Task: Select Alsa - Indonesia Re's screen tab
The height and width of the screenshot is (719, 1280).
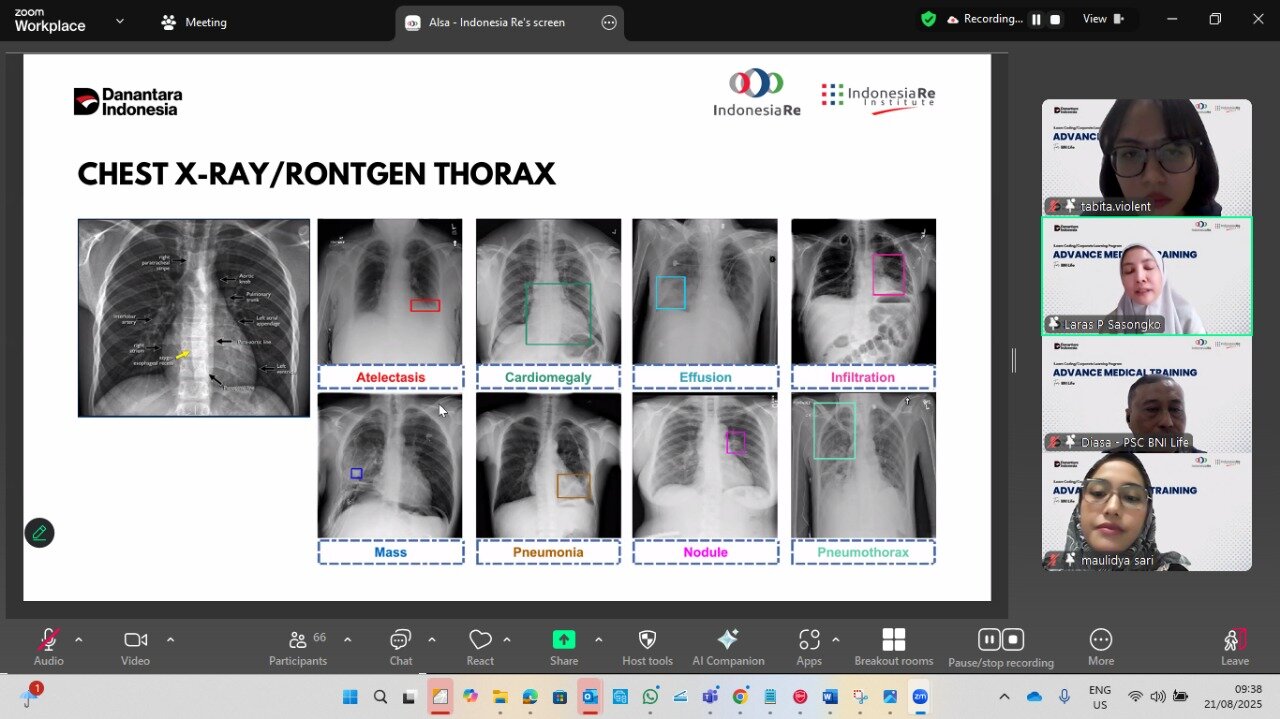Action: (496, 22)
